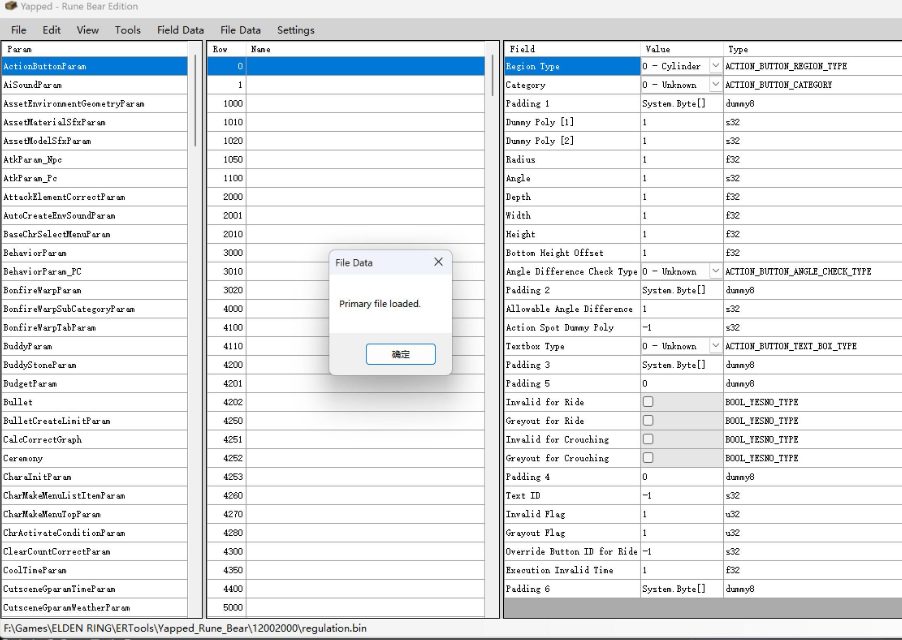Image resolution: width=902 pixels, height=640 pixels.
Task: Click the 确定 confirmation button
Action: click(x=400, y=354)
